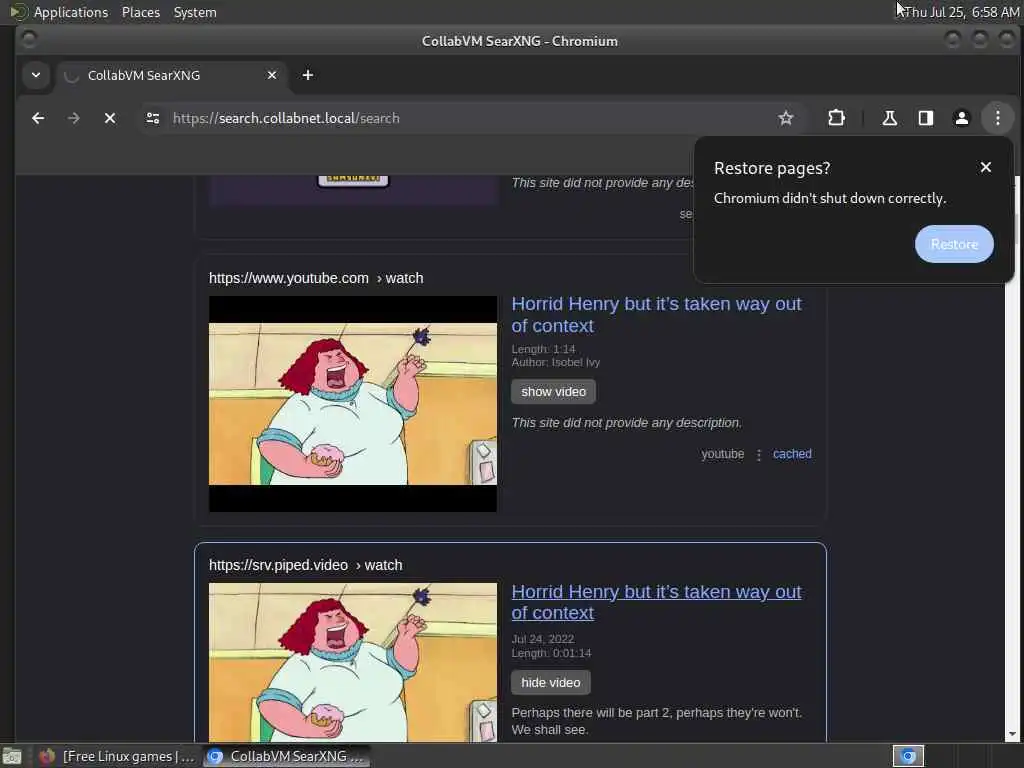Screen dimensions: 1024x768
Task: Open site information icon in address bar
Action: [153, 118]
